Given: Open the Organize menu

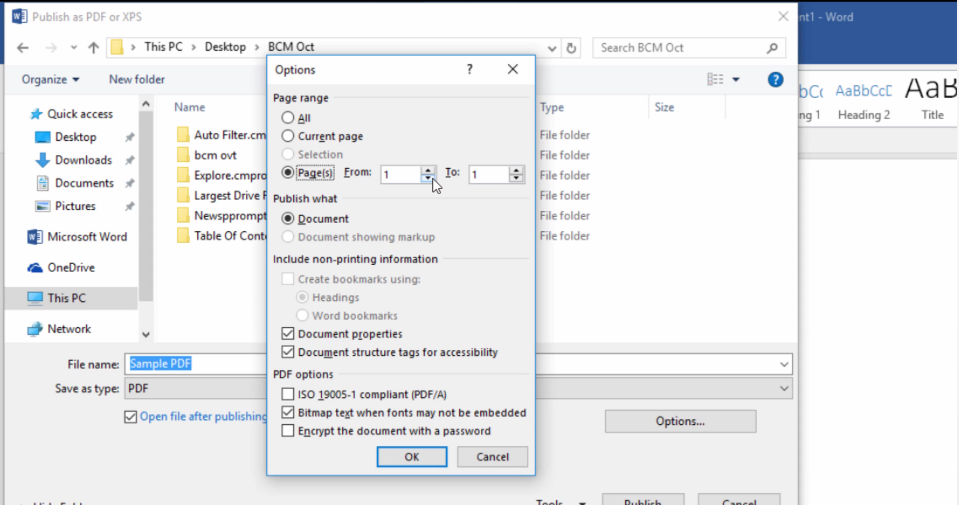Looking at the screenshot, I should (x=51, y=79).
